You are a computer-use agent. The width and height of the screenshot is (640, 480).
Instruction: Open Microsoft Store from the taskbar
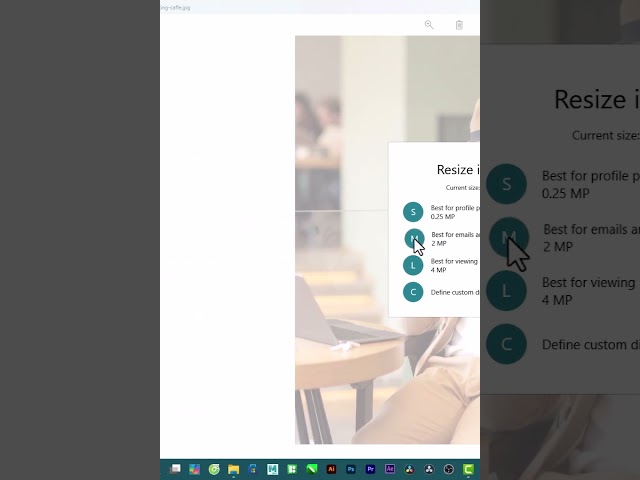[x=253, y=469]
